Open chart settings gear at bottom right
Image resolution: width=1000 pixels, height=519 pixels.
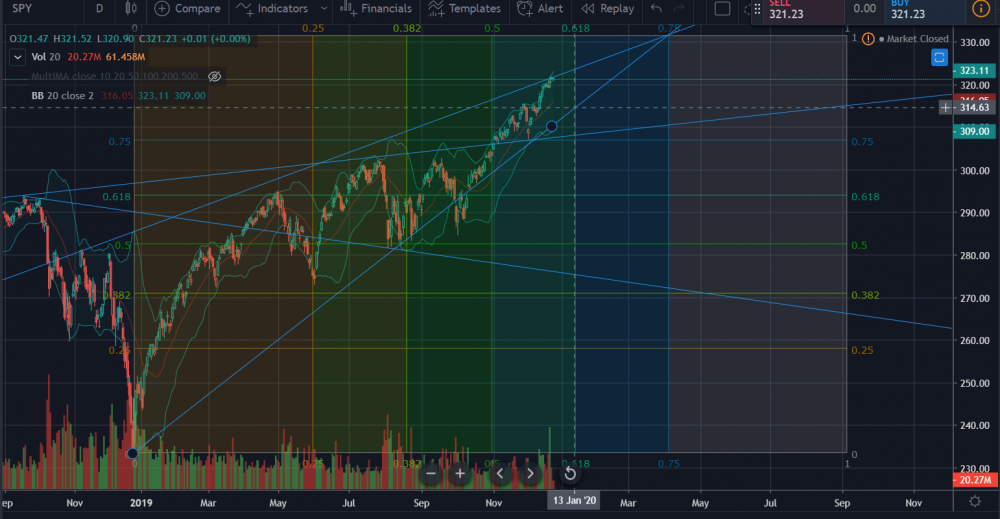tap(975, 501)
